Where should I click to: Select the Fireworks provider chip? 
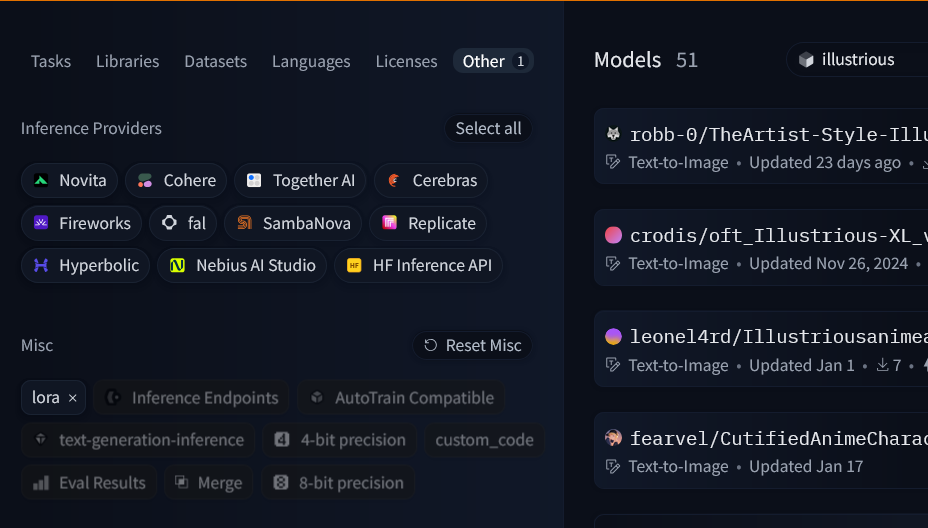[82, 223]
